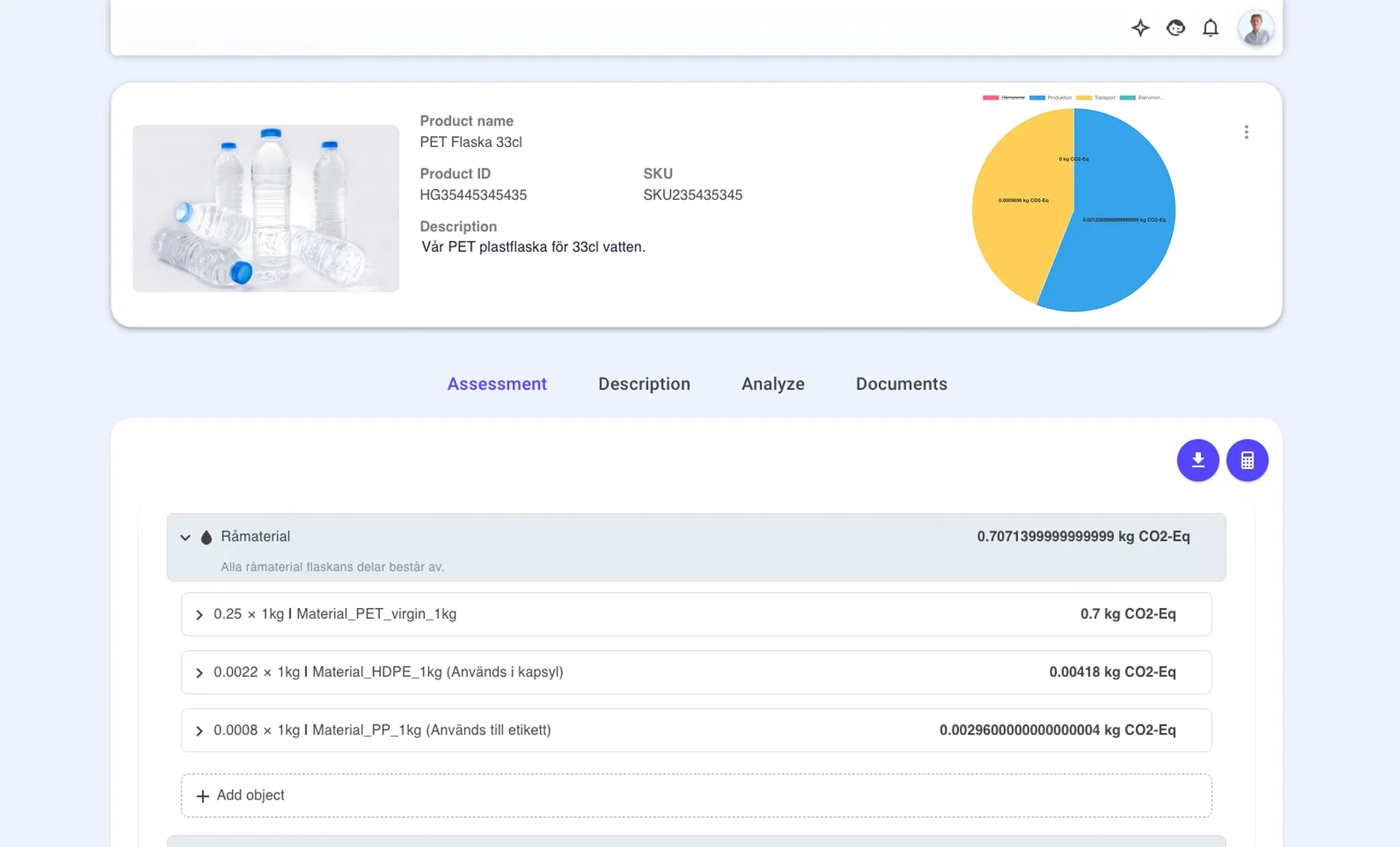Image resolution: width=1400 pixels, height=847 pixels.
Task: Switch to the Analyze tab
Action: [772, 384]
